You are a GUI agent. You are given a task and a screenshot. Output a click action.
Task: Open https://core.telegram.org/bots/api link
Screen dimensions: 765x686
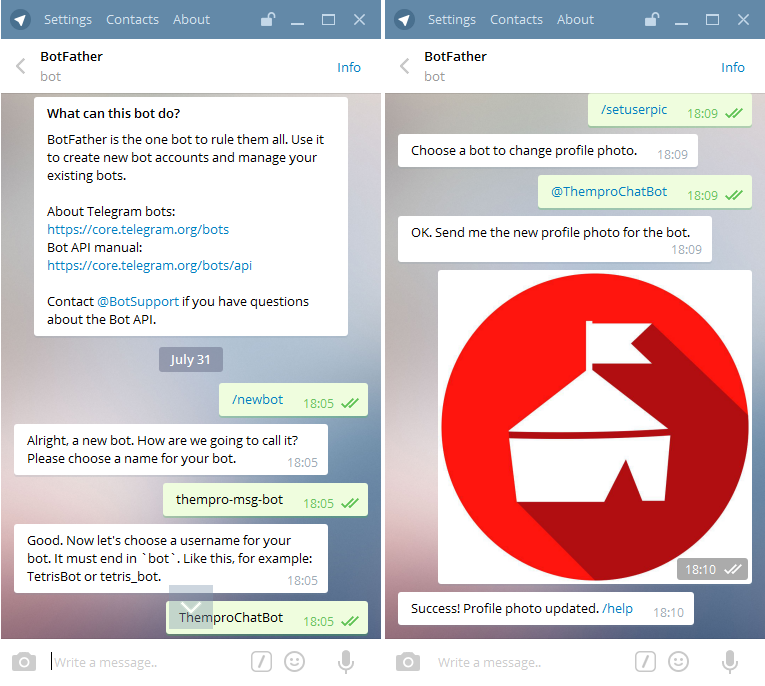click(149, 265)
